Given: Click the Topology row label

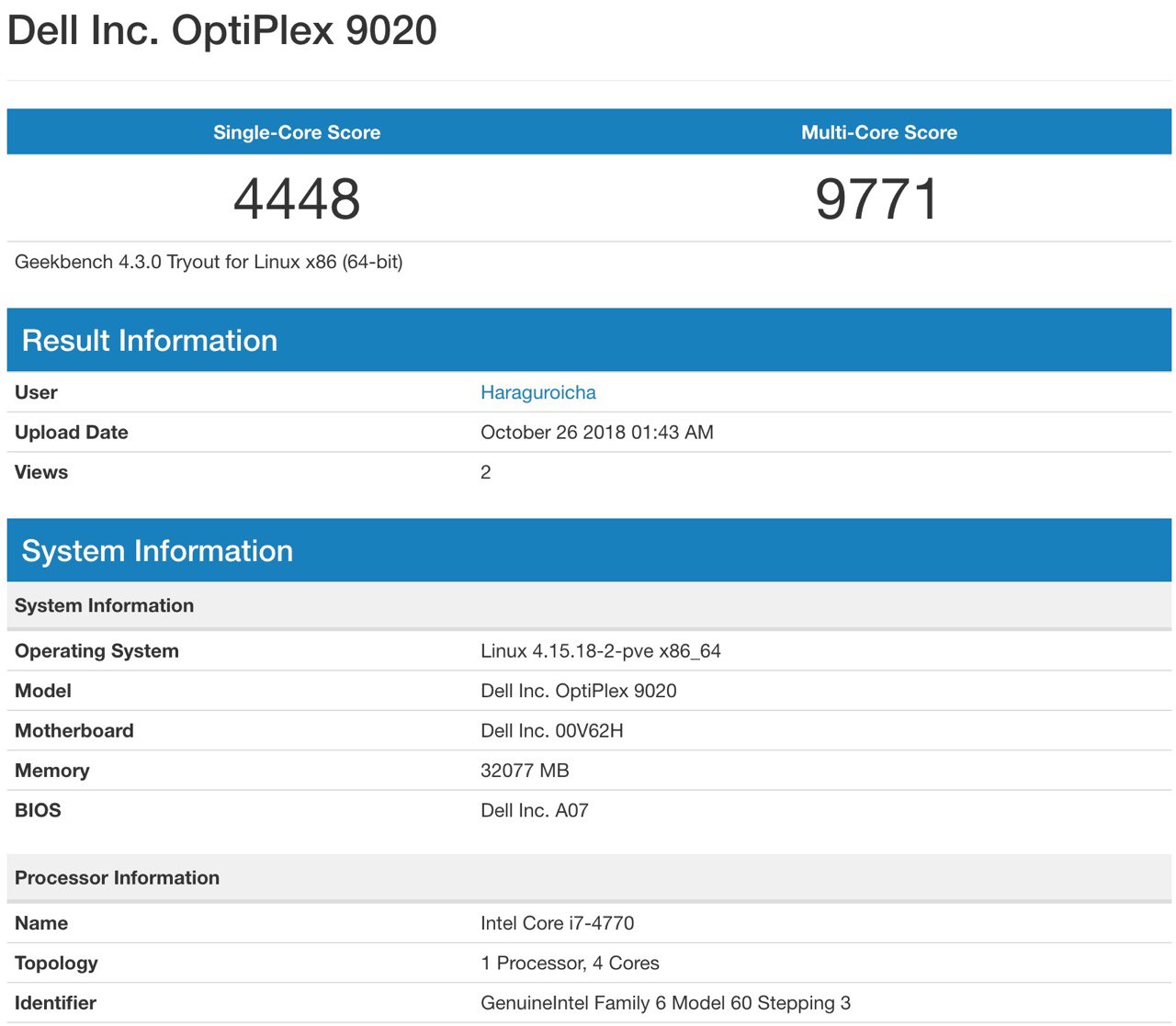Looking at the screenshot, I should [x=56, y=964].
